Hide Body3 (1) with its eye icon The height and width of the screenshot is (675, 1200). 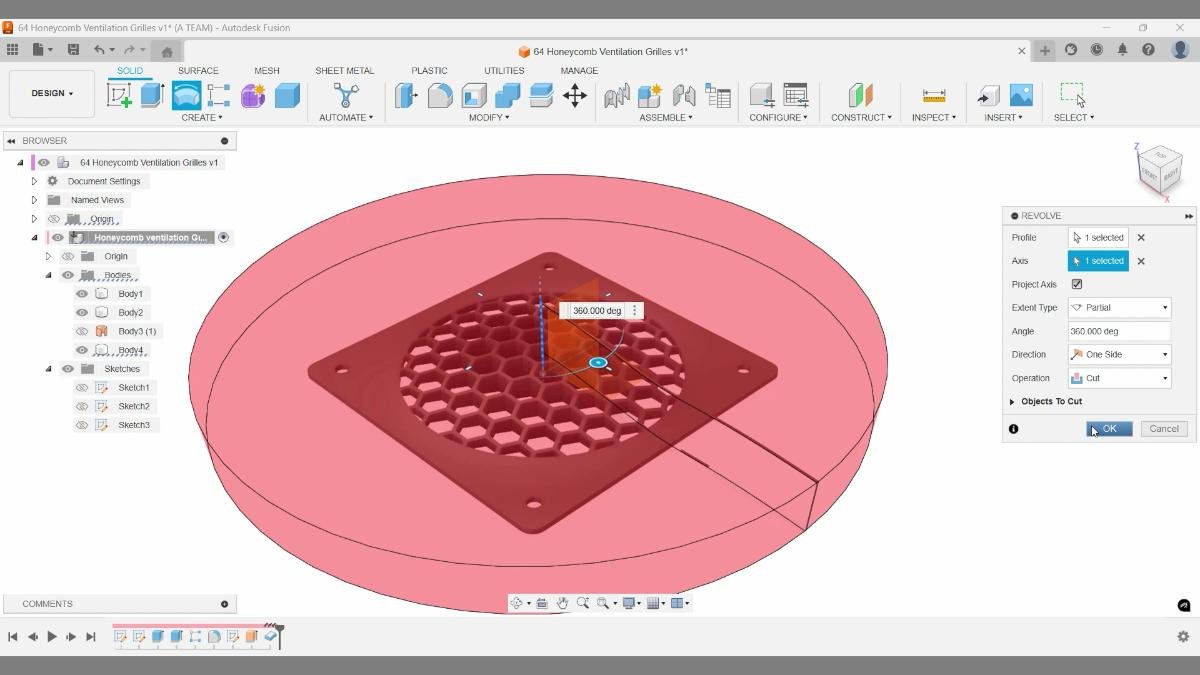point(82,331)
